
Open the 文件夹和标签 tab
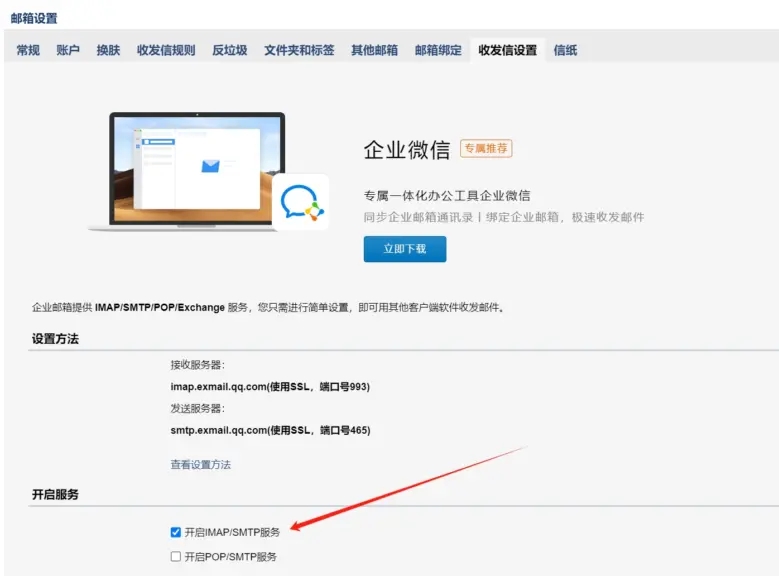299,50
